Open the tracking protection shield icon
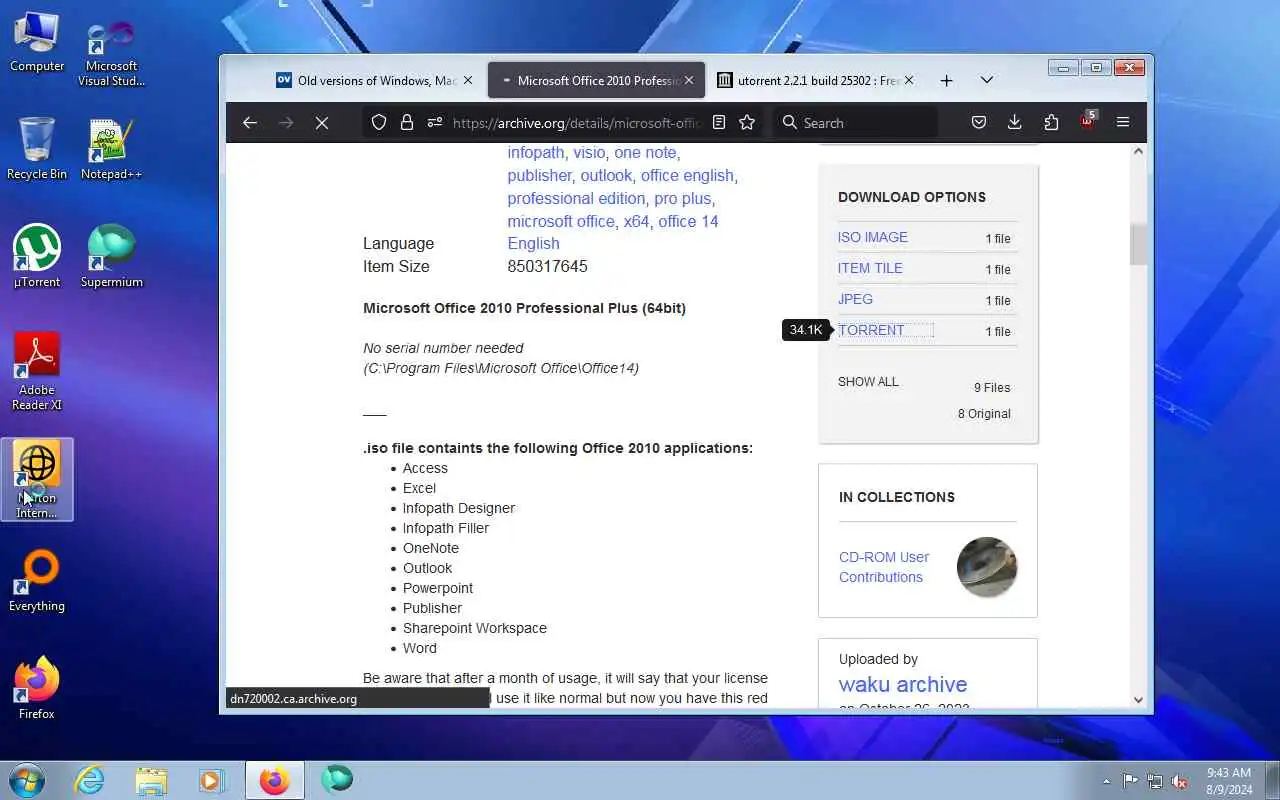 [x=379, y=122]
